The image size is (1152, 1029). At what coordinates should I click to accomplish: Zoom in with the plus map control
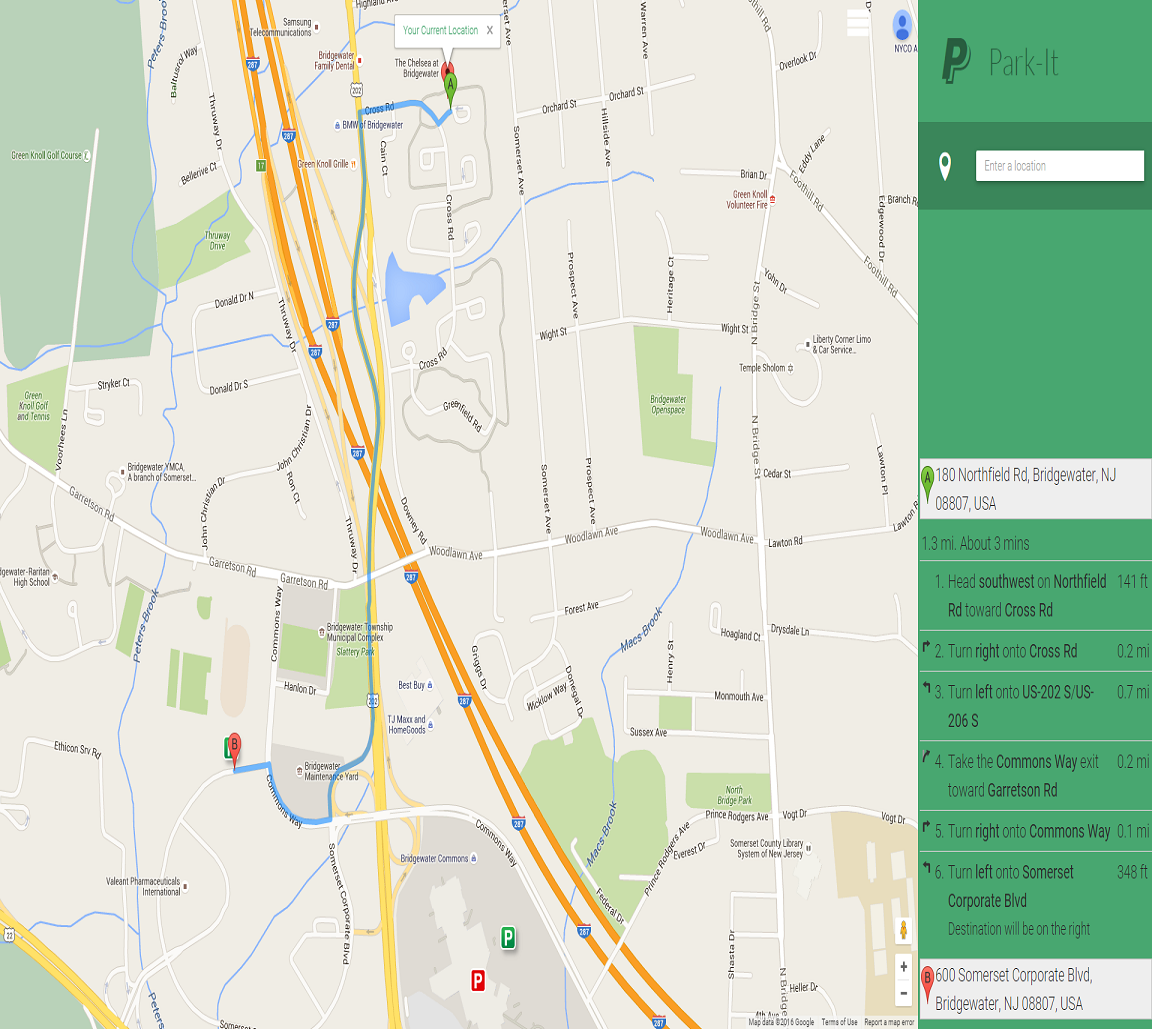click(x=904, y=967)
